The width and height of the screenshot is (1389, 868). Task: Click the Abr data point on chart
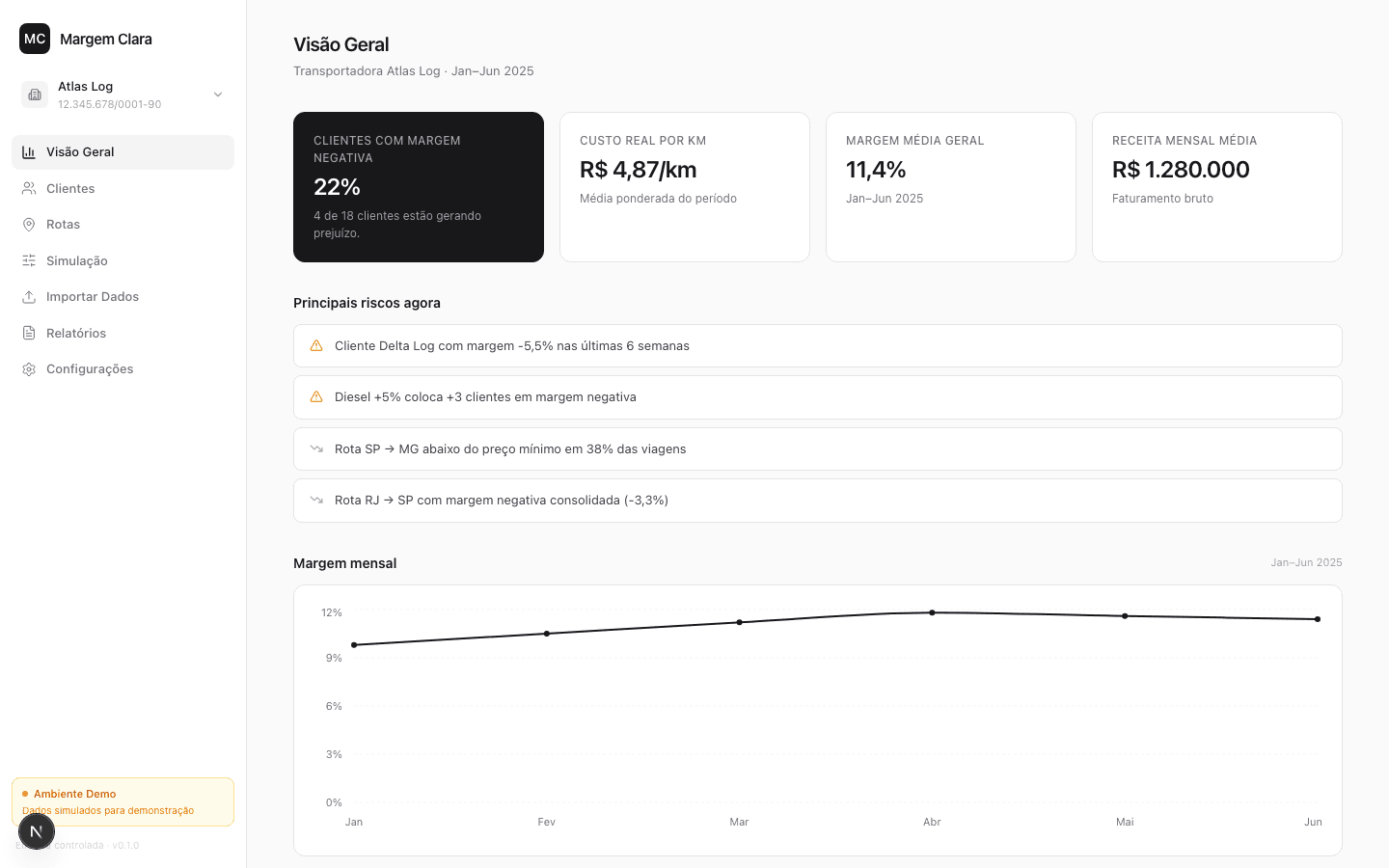[932, 612]
